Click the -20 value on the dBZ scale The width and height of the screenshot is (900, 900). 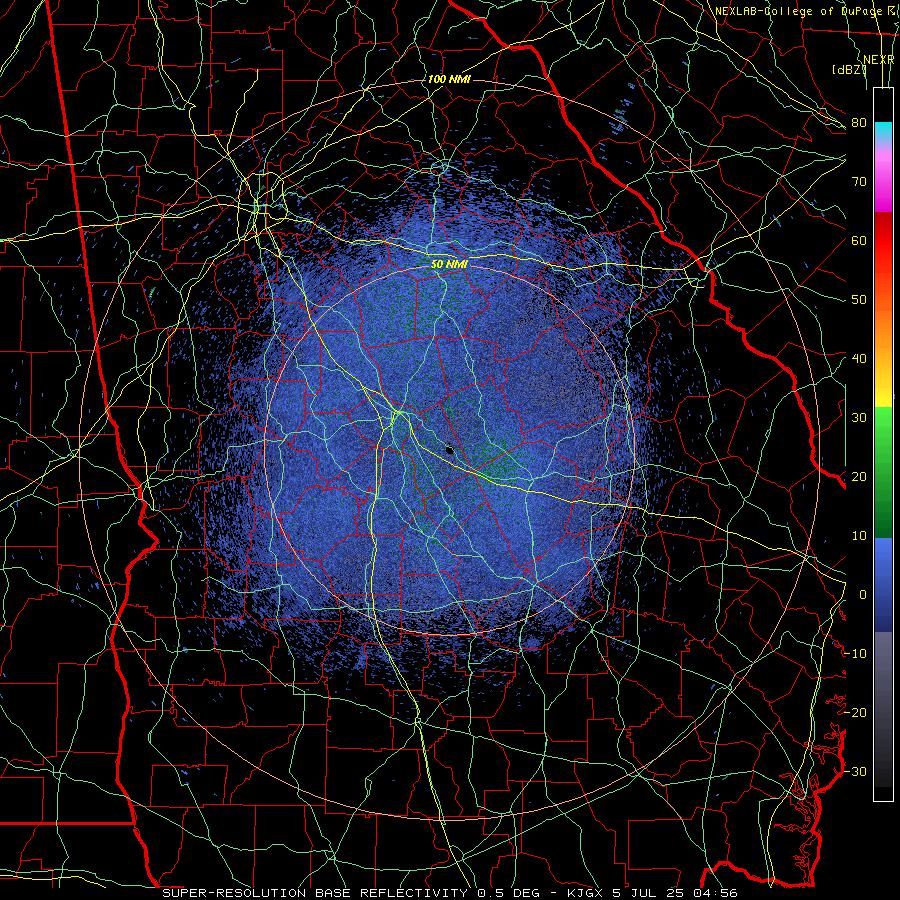pyautogui.click(x=856, y=713)
